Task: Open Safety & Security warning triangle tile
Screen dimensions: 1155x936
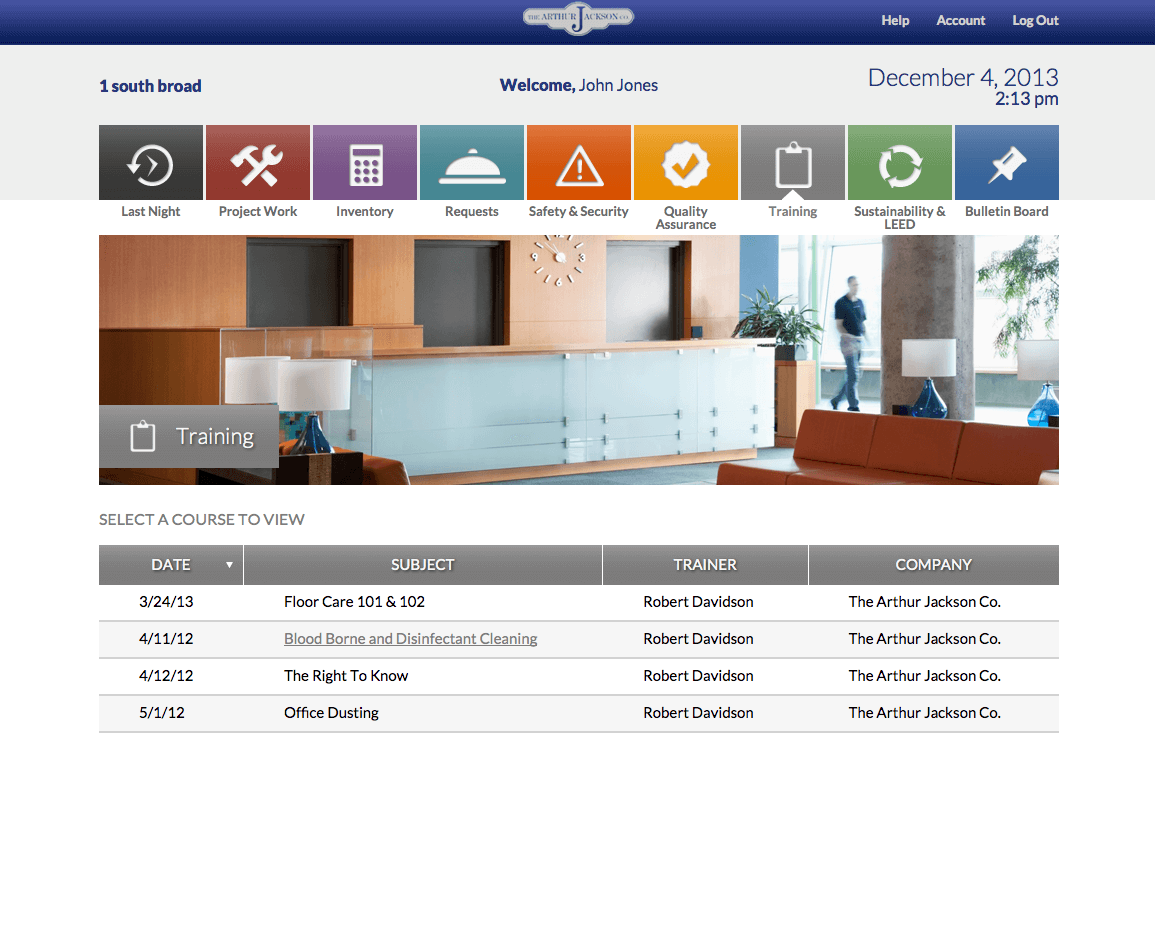Action: point(579,163)
